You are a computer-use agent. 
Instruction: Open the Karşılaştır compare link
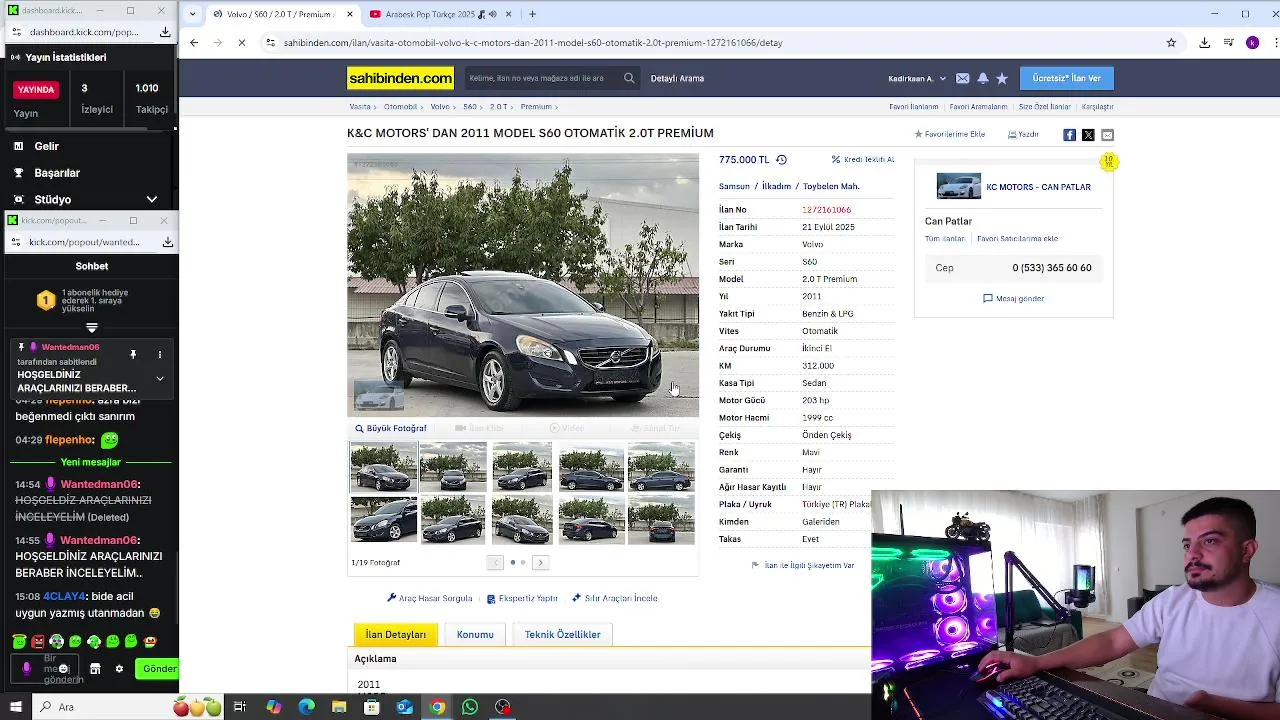(x=1097, y=106)
